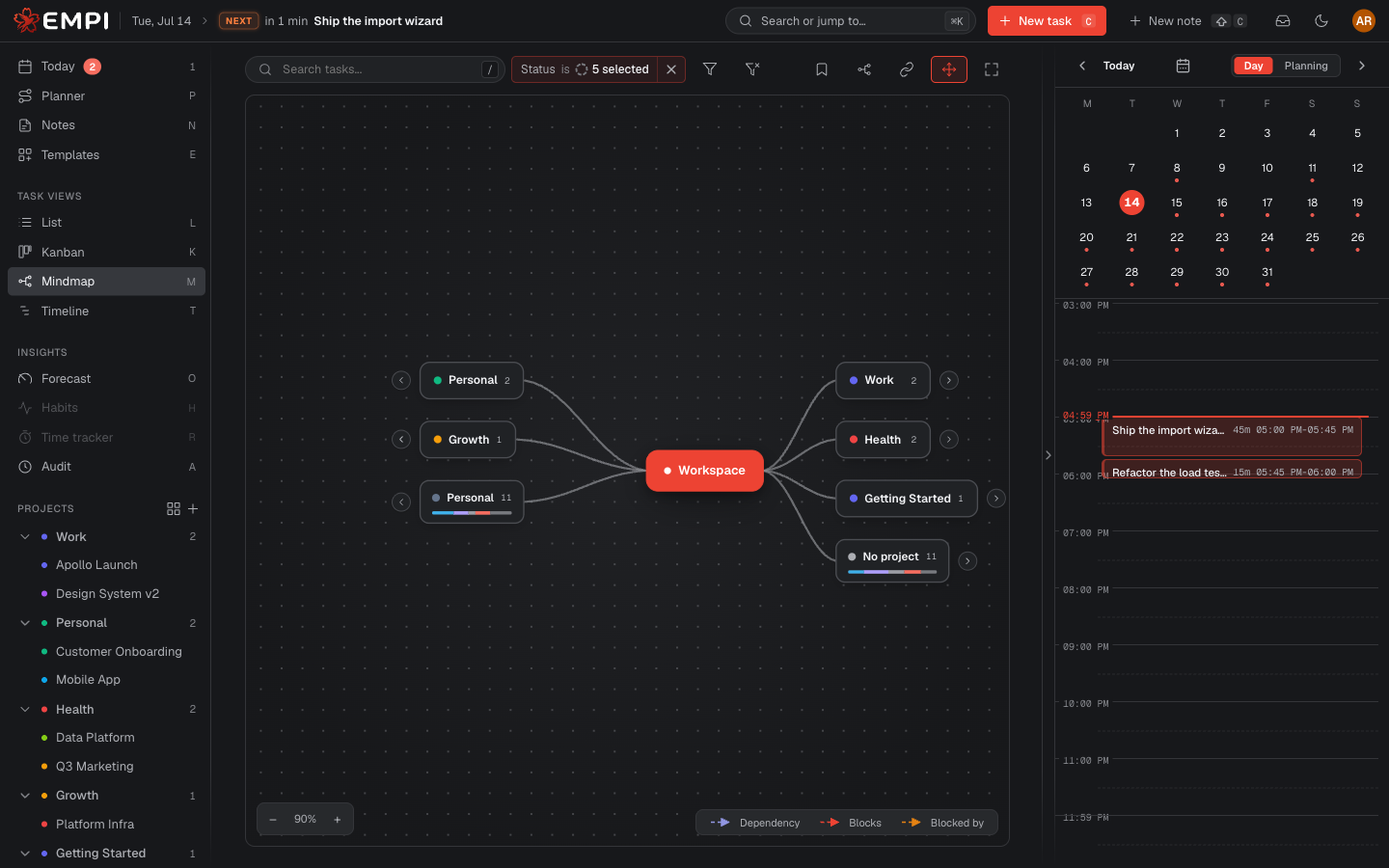This screenshot has width=1389, height=868.
Task: Open the inbox icon in top bar
Action: [1283, 21]
